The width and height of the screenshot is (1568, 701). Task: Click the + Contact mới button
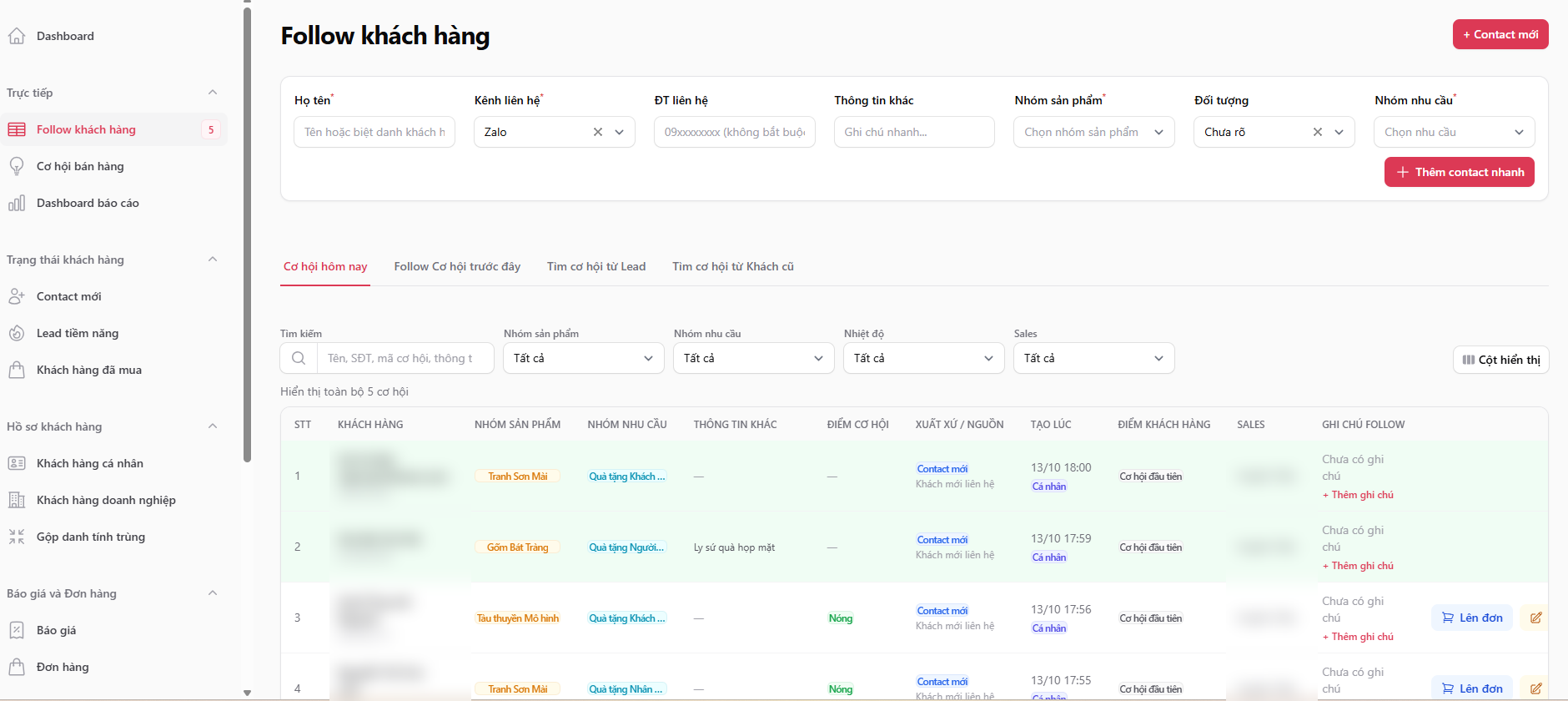1500,34
